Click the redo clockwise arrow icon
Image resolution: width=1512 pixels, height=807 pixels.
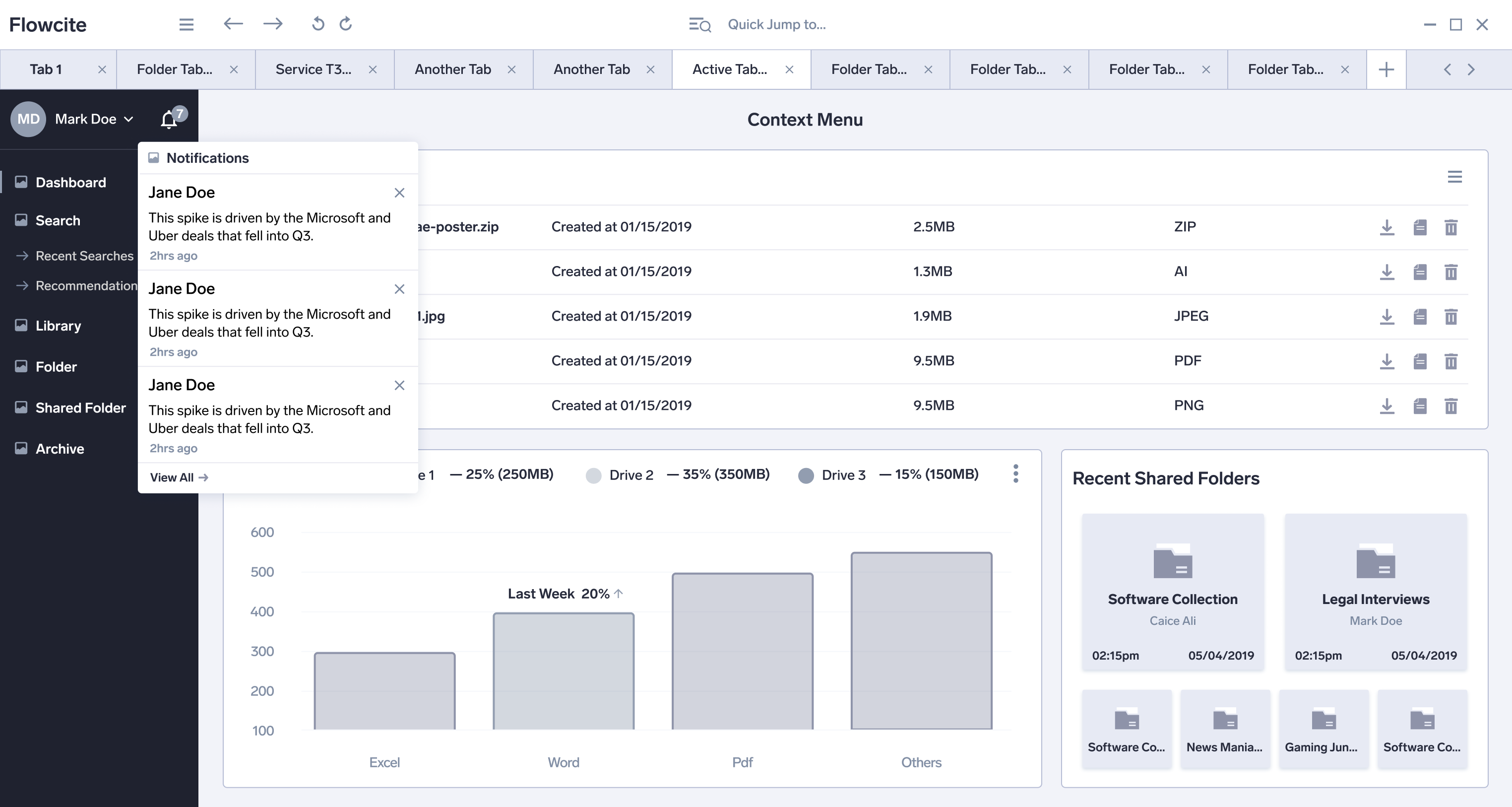click(x=346, y=24)
